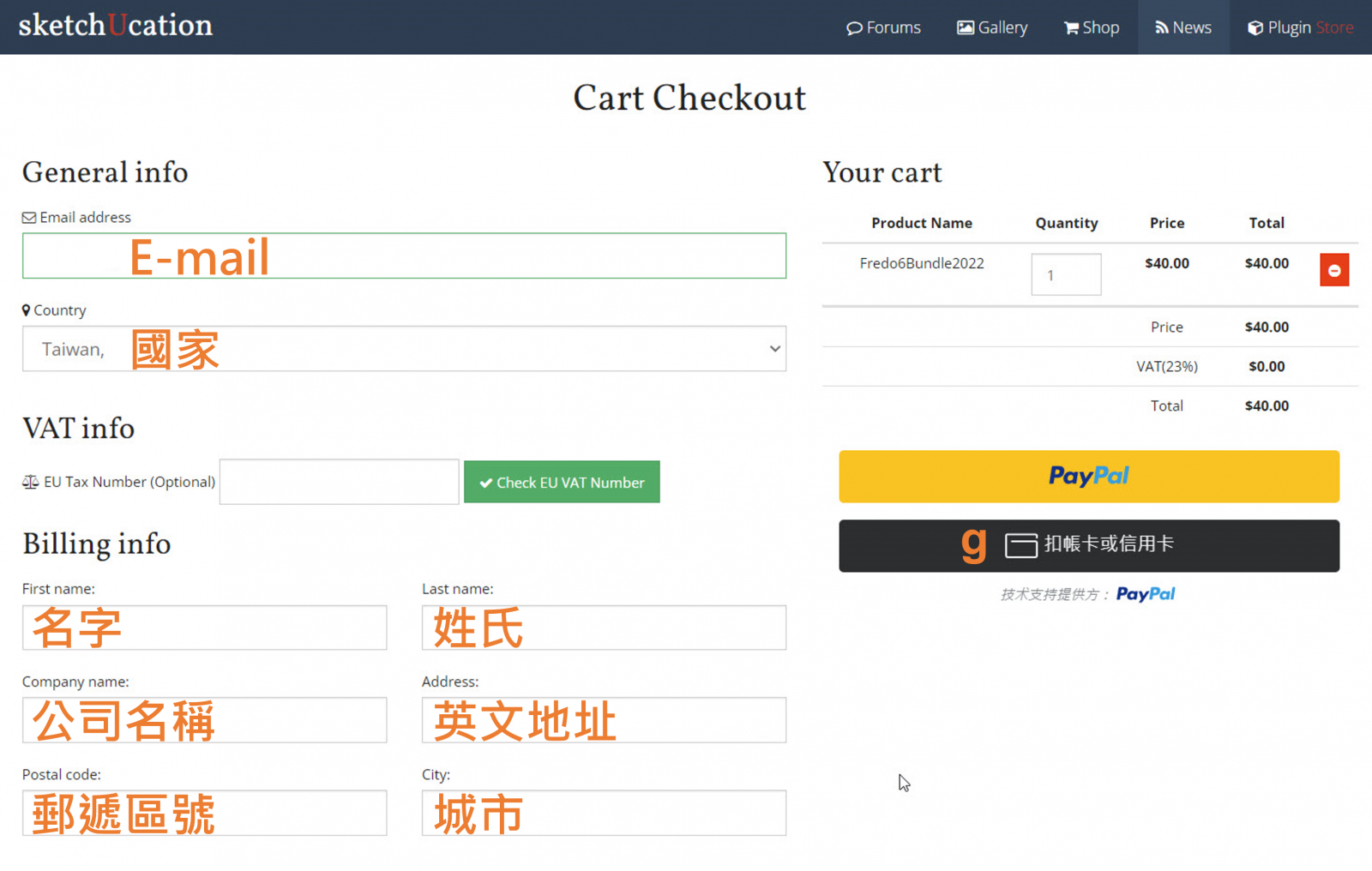1372x871 pixels.
Task: Click the Shop cart icon
Action: click(1072, 28)
